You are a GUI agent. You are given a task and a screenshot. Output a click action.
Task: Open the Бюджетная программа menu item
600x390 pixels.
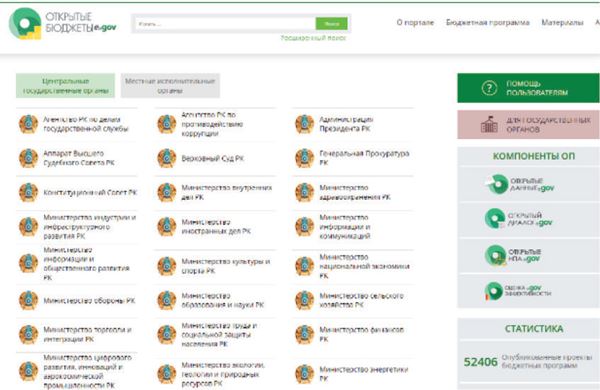click(x=488, y=23)
